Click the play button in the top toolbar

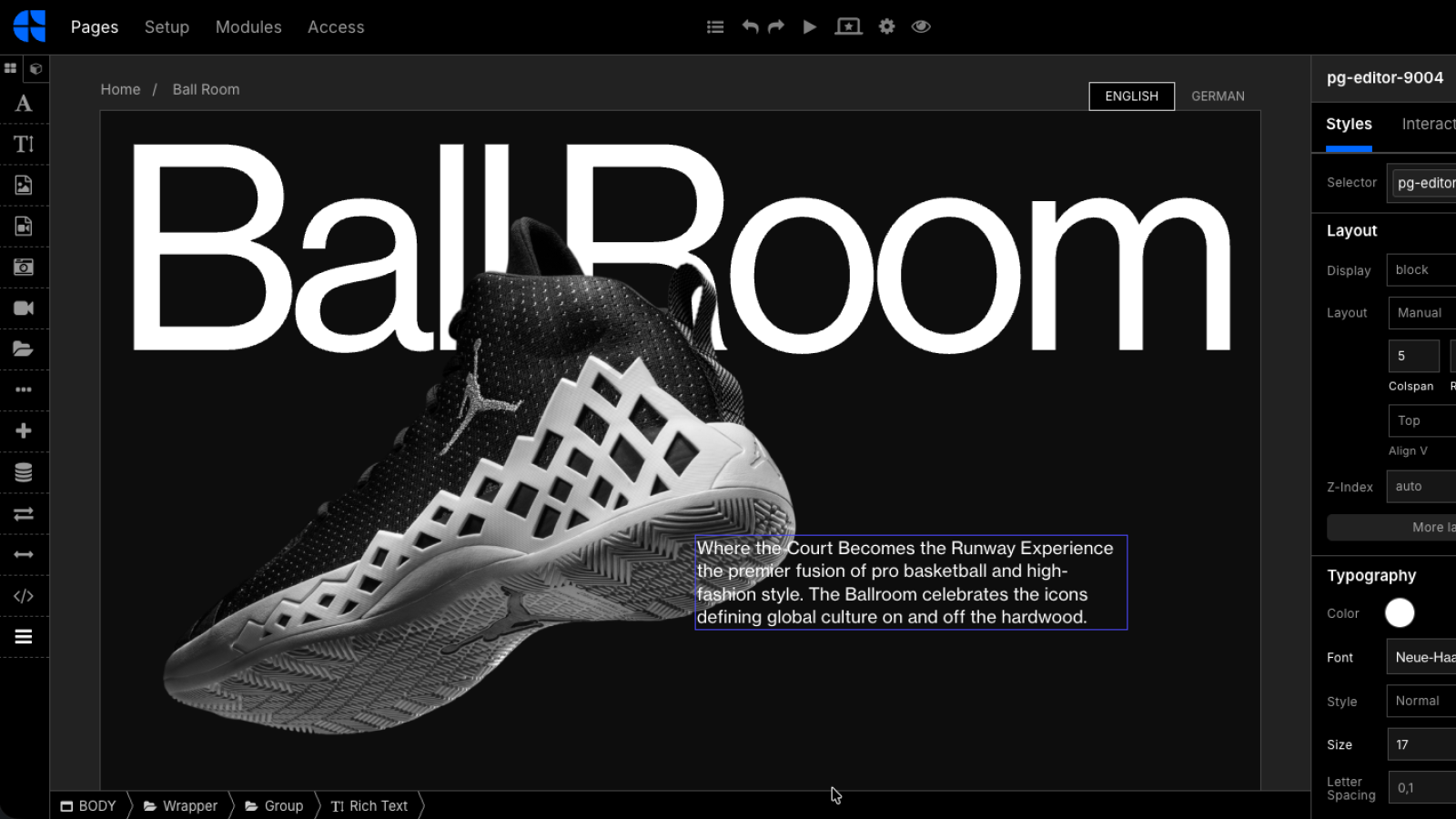coord(809,27)
